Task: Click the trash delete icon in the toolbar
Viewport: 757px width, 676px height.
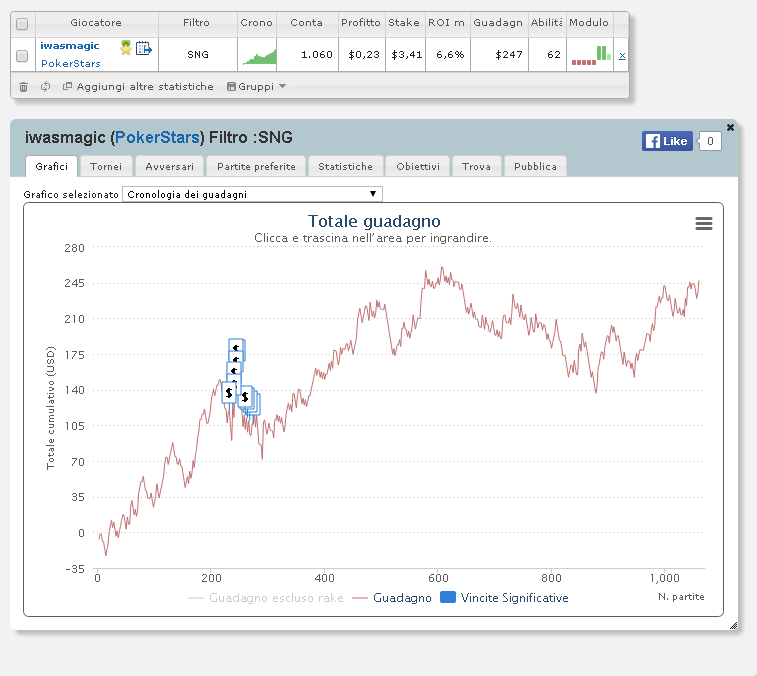Action: (23, 87)
